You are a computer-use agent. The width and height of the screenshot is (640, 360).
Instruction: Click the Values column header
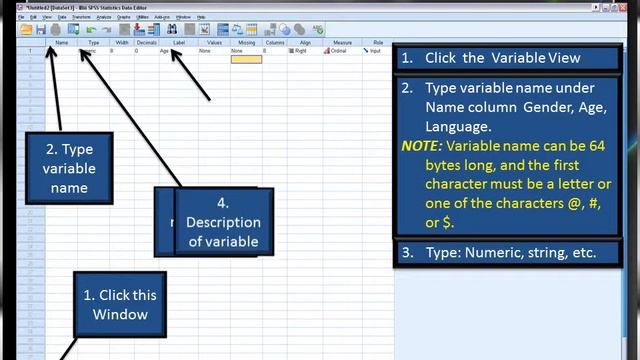coord(214,42)
